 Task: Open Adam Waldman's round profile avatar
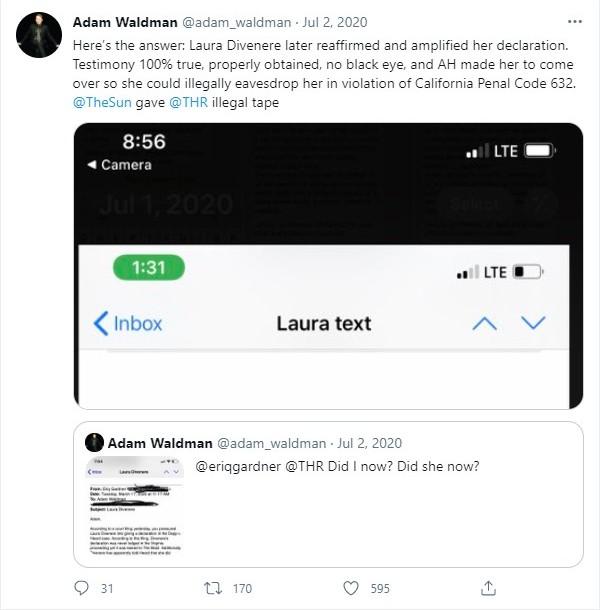(39, 35)
